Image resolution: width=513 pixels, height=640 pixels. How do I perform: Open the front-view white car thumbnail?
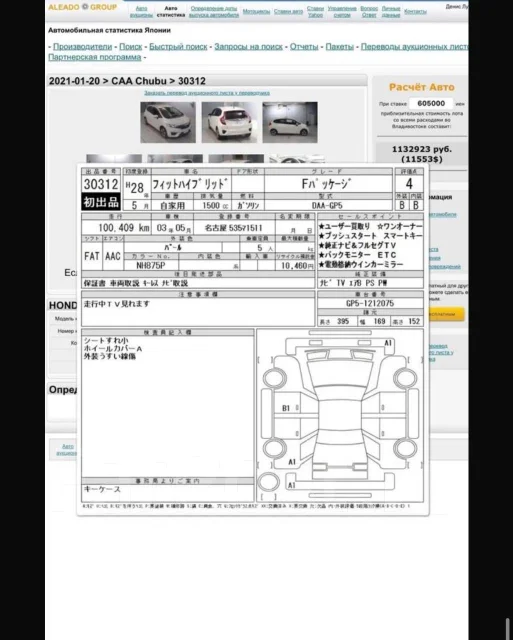pyautogui.click(x=168, y=122)
